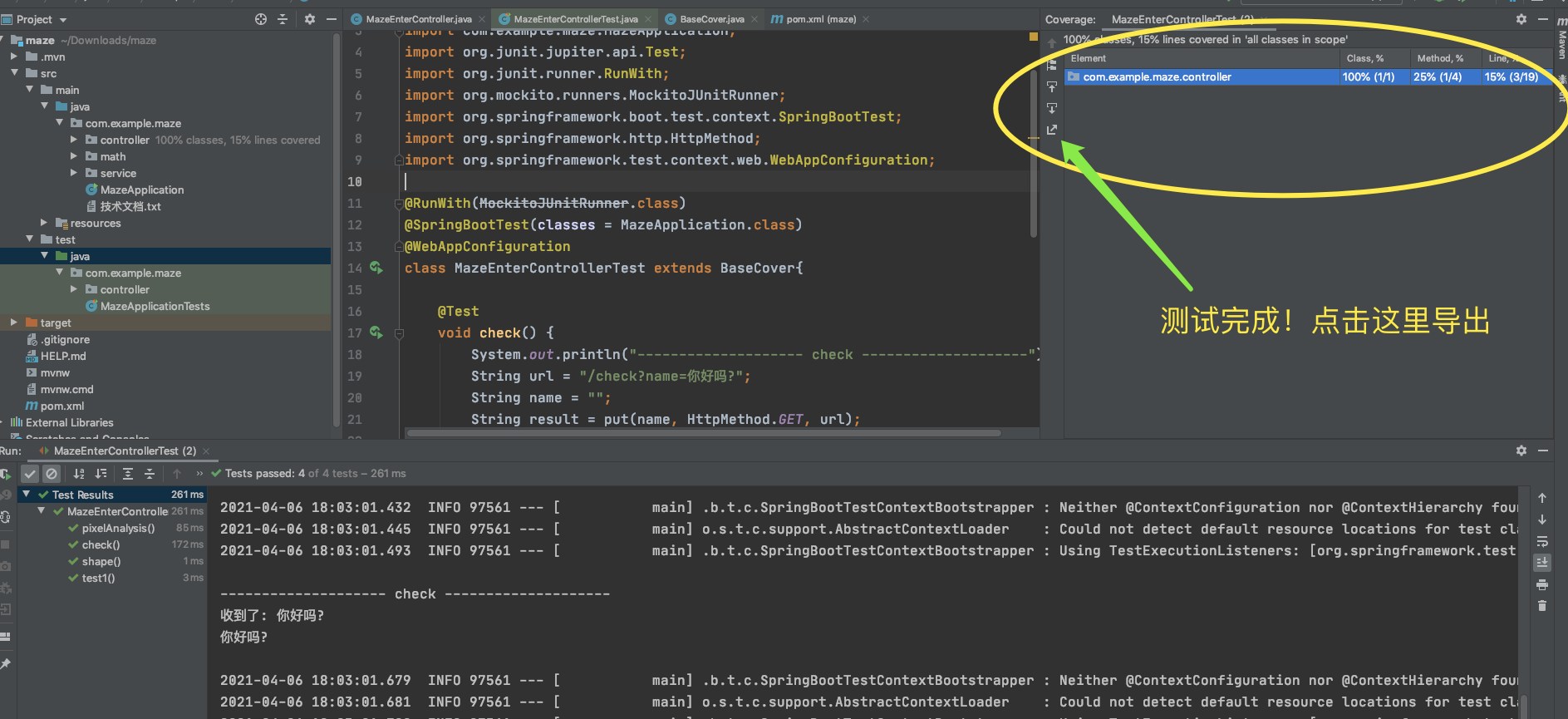Sort coverage by Method, % column
The image size is (1568, 719).
(1445, 58)
